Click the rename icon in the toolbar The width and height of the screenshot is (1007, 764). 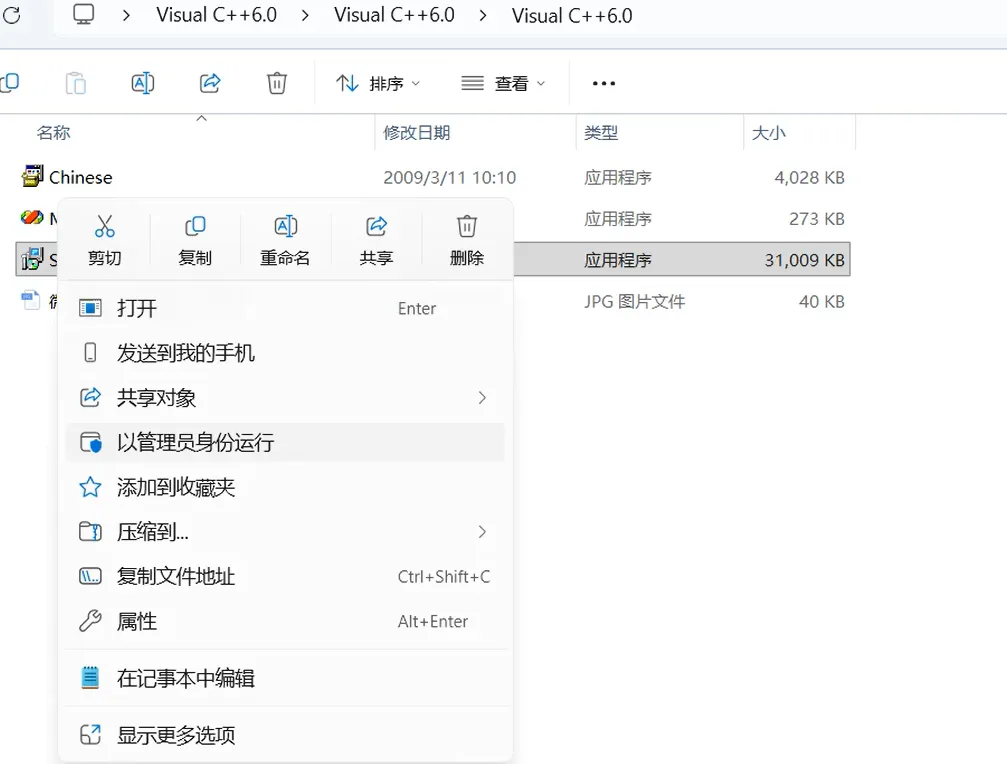tap(143, 83)
